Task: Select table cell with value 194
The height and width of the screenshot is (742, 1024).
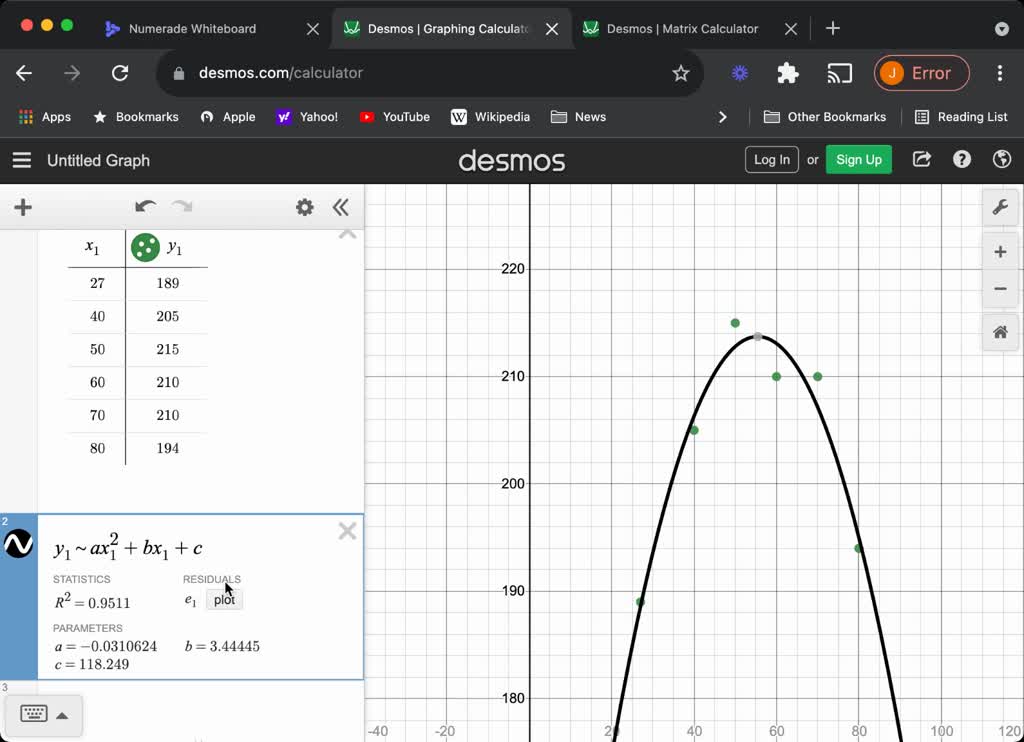Action: (167, 449)
